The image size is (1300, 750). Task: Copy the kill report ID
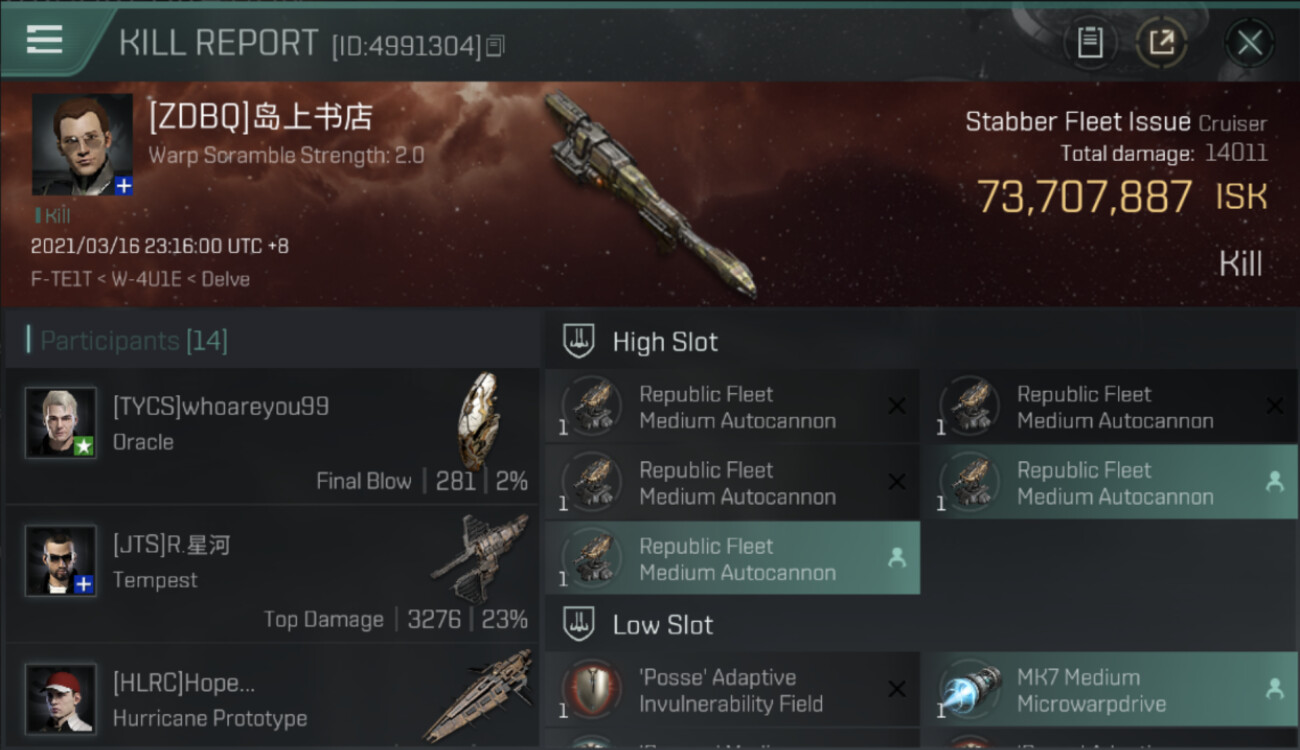(496, 46)
